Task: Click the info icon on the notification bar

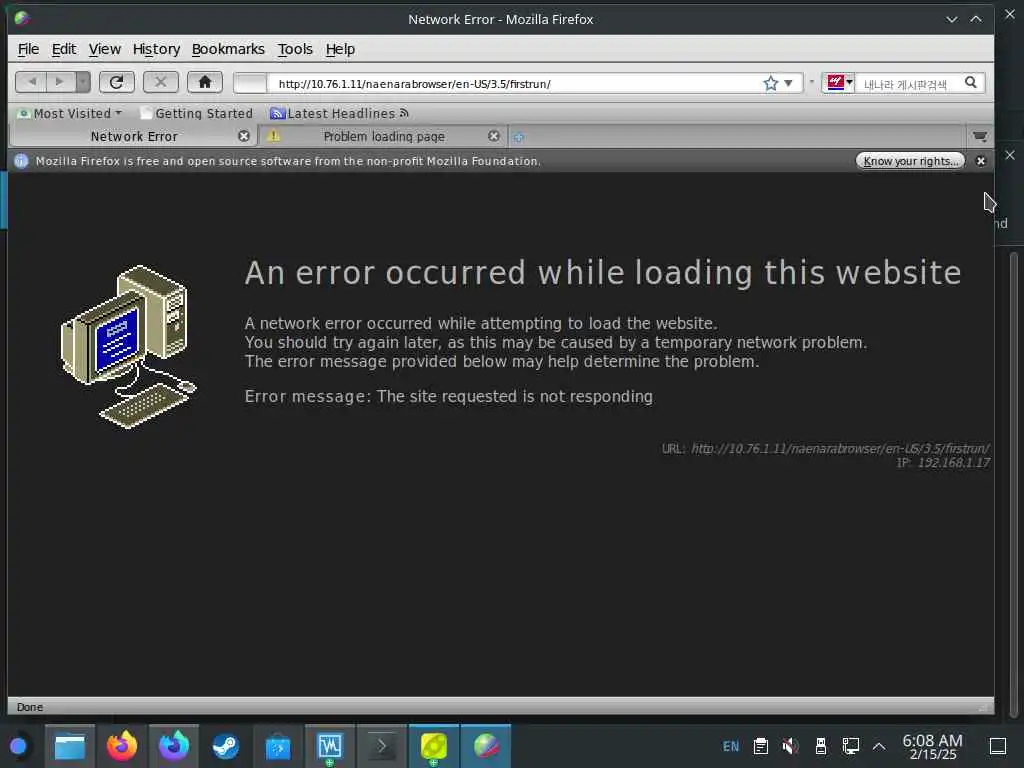Action: (x=21, y=161)
